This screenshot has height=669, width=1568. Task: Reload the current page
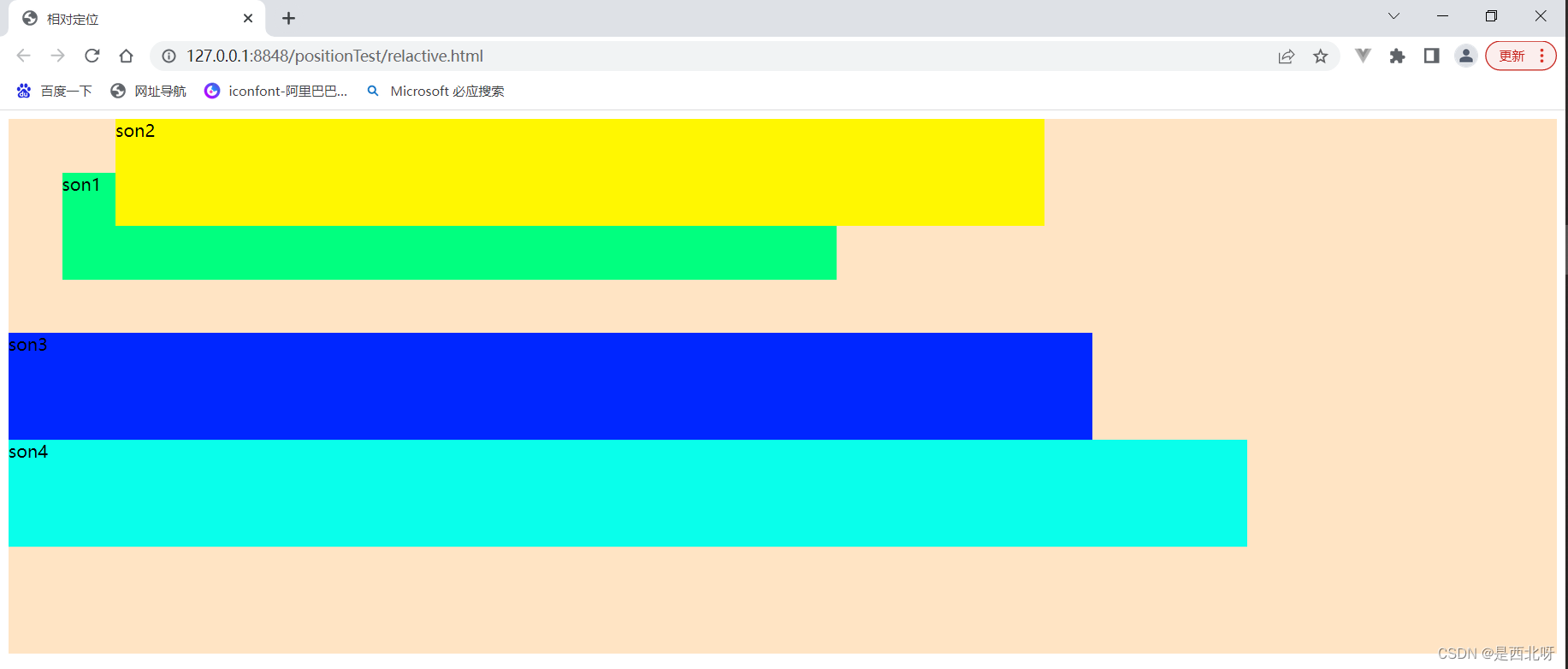(x=92, y=56)
